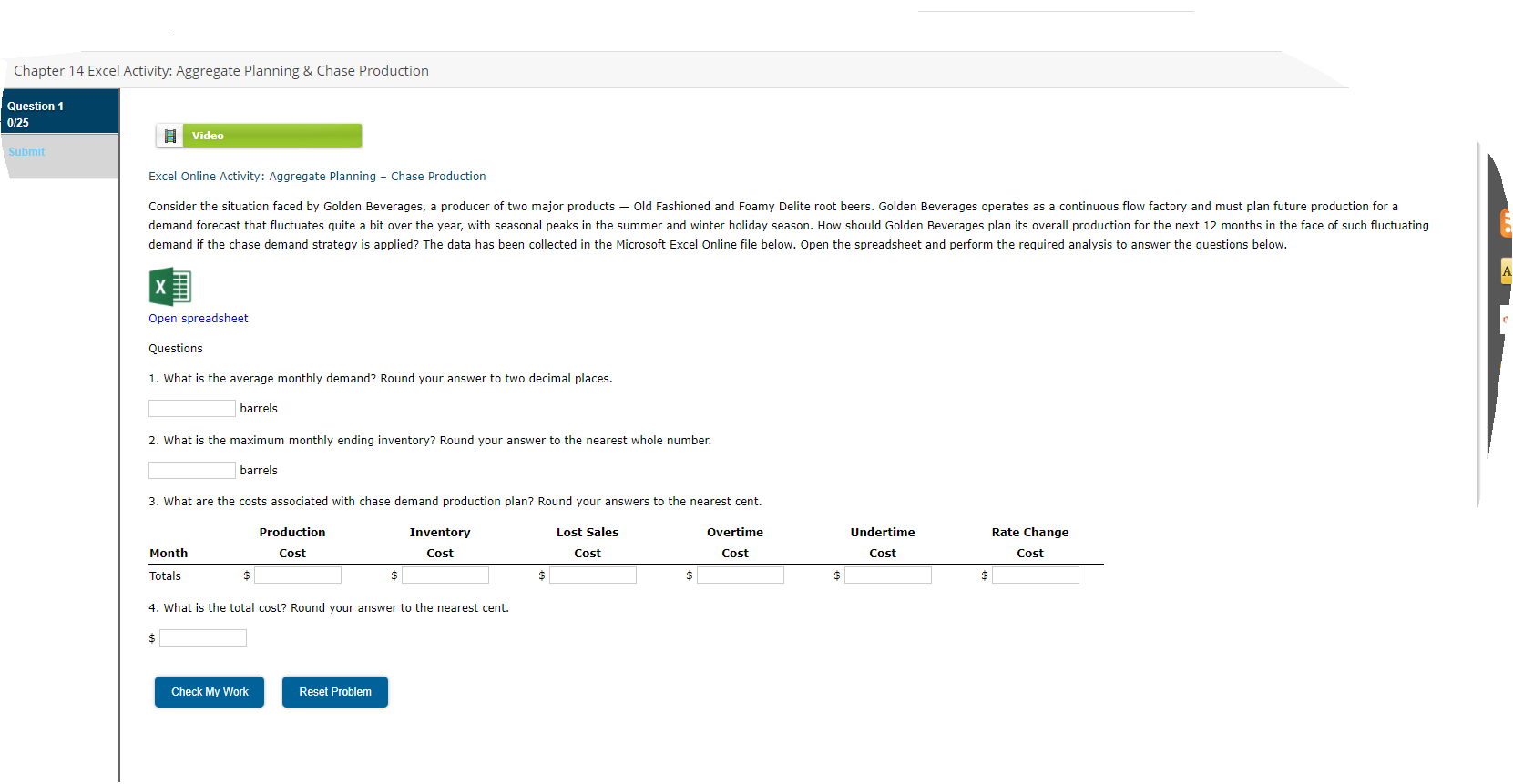This screenshot has height=784, width=1513.
Task: Click the Inventory Cost totals field
Action: 445,575
